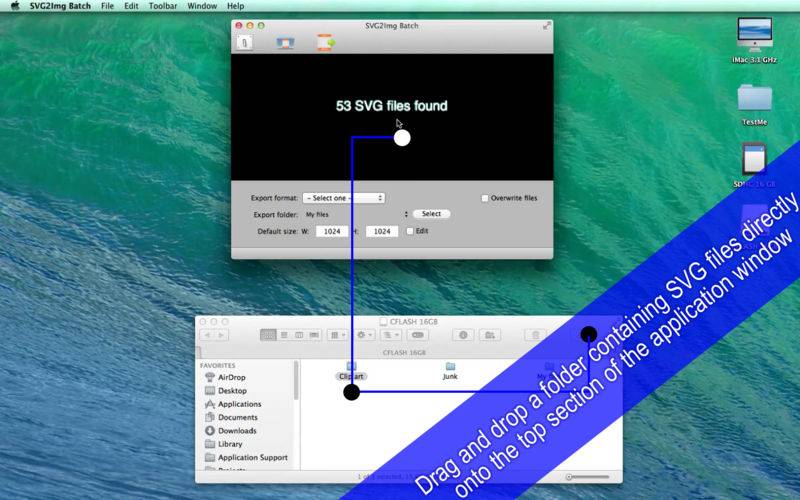Tick the Edit checkbox next to default size
The image size is (800, 500).
click(410, 231)
